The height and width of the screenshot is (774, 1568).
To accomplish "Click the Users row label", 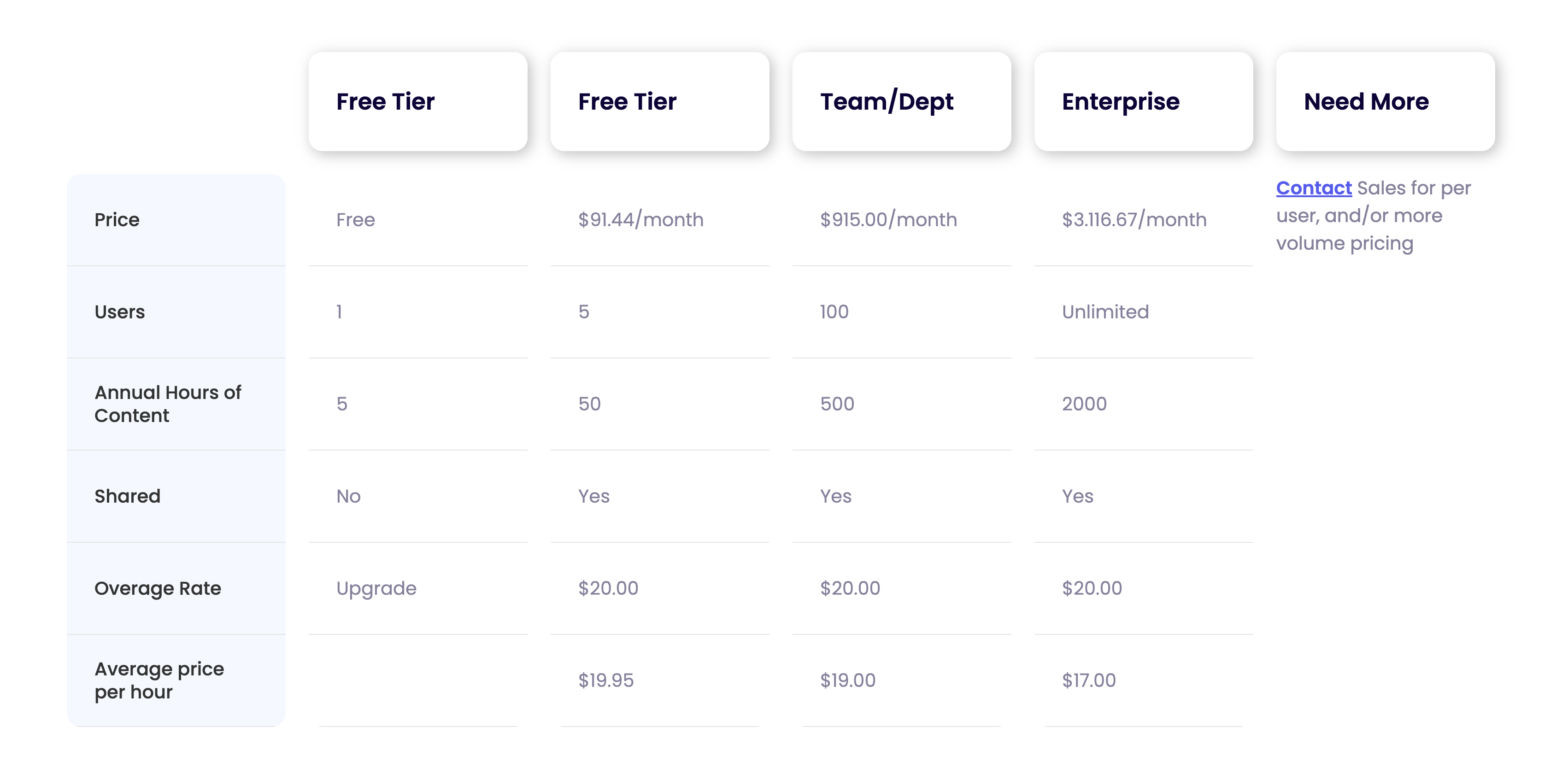I will tap(119, 311).
